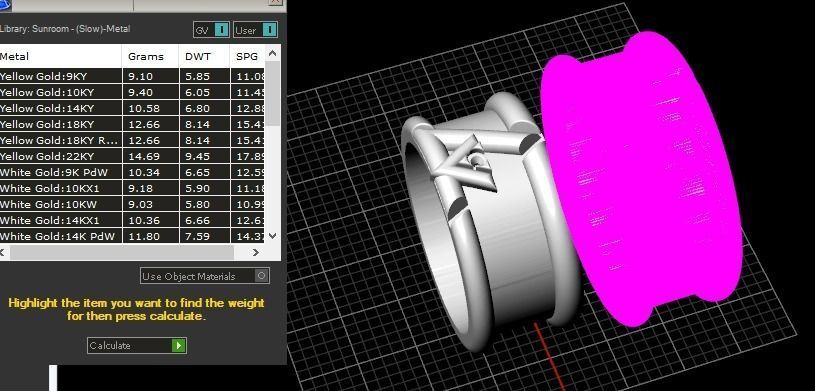Click the SPG column header
This screenshot has height=391, width=815.
click(247, 56)
